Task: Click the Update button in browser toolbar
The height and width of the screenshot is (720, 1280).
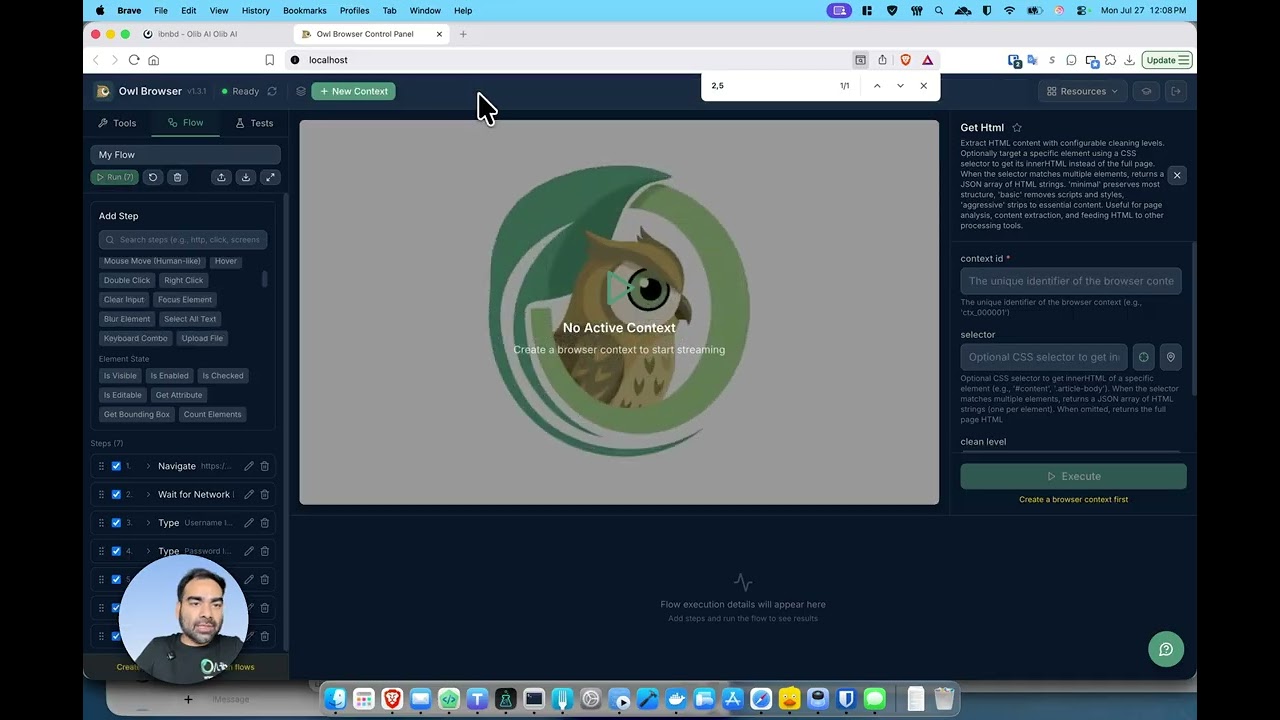Action: [x=1167, y=60]
